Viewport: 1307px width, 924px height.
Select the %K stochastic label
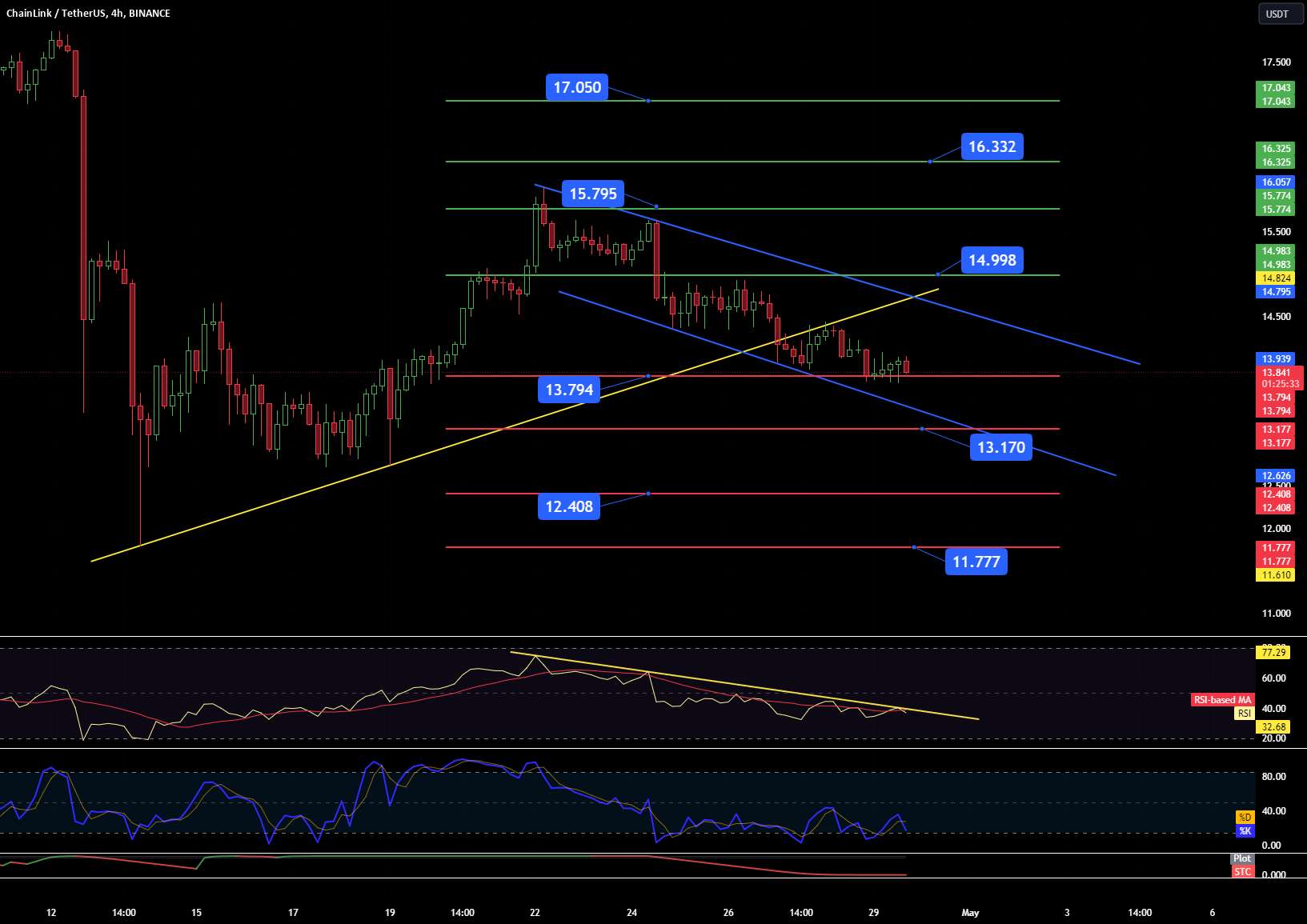point(1245,831)
